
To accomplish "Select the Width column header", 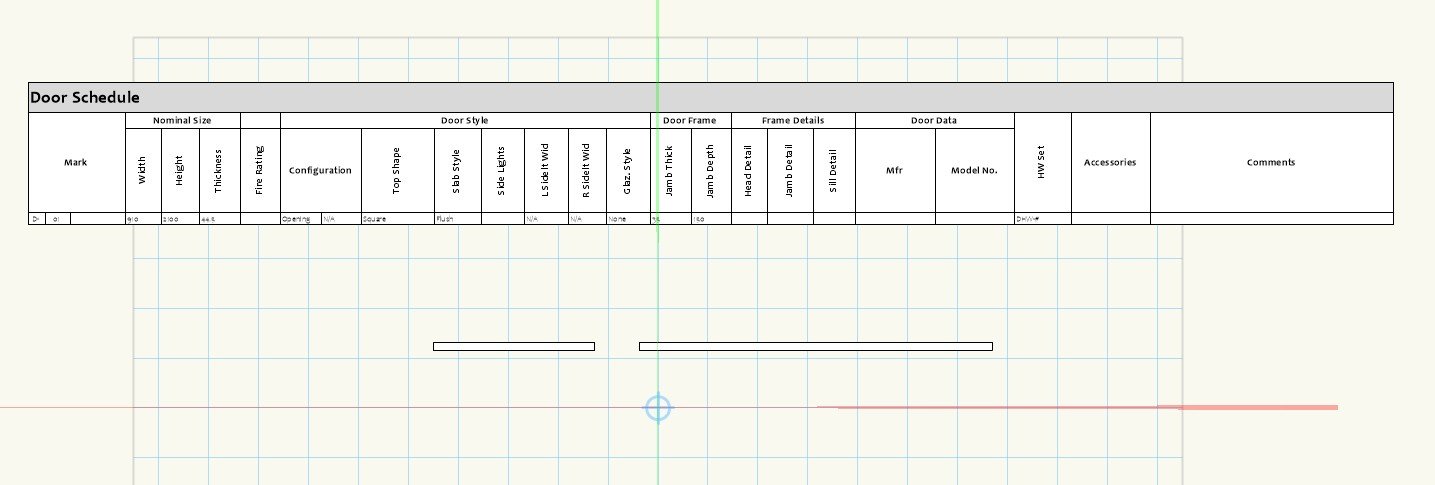I will click(142, 170).
